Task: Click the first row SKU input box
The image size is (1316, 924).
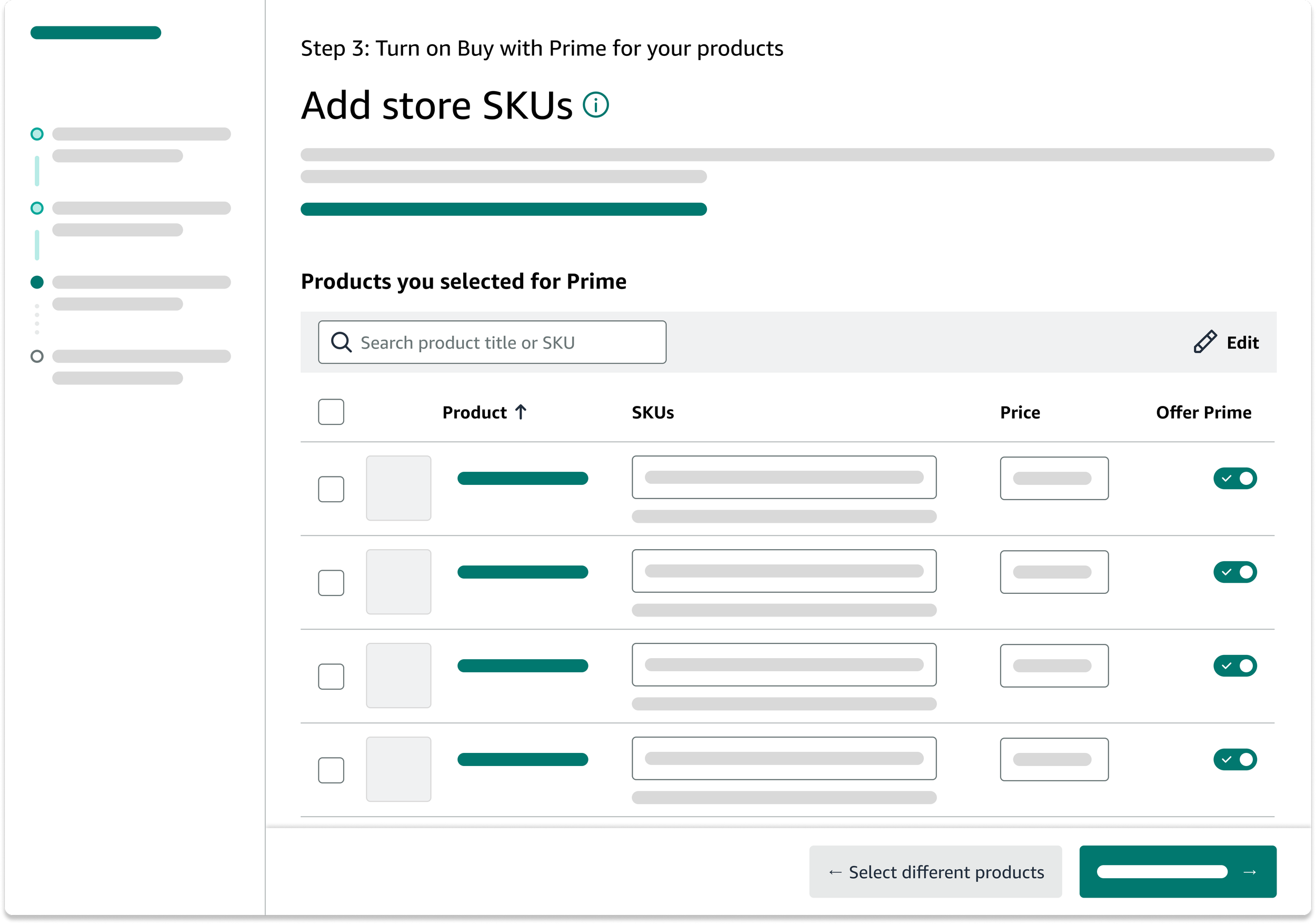Action: [783, 478]
